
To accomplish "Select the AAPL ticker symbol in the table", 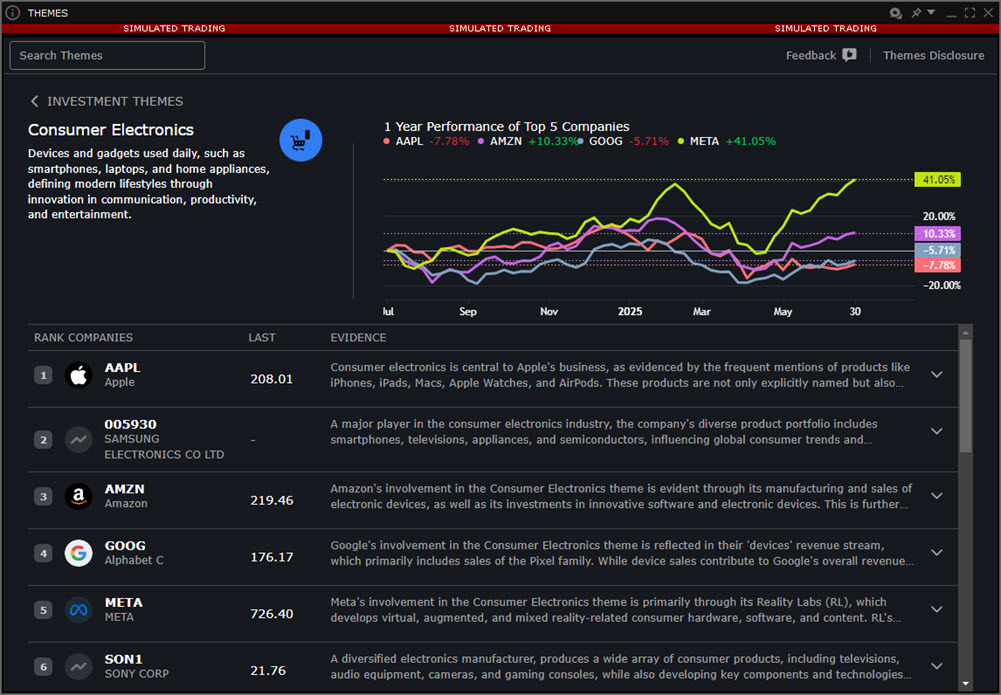I will [123, 368].
